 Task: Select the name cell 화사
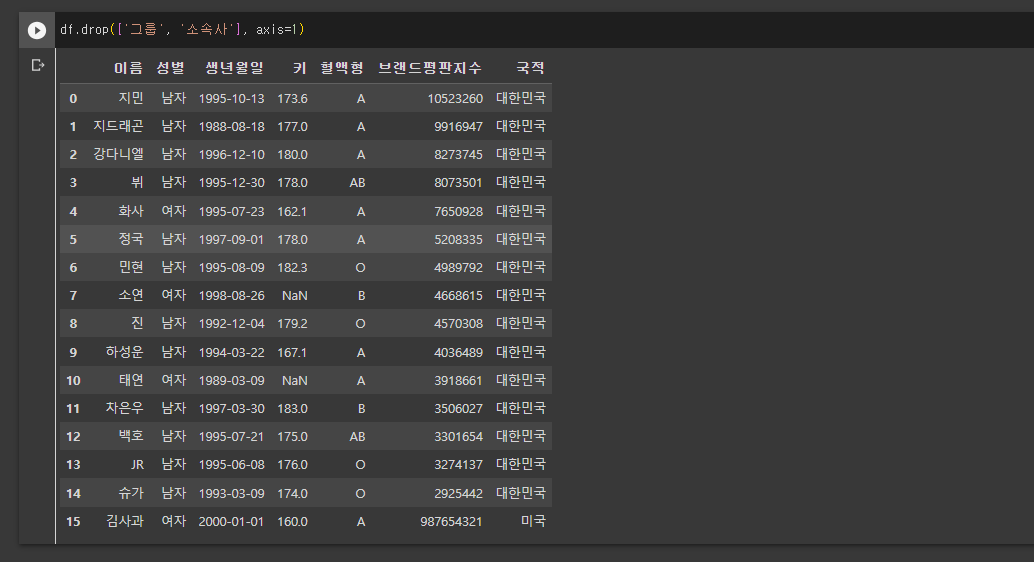pos(131,211)
